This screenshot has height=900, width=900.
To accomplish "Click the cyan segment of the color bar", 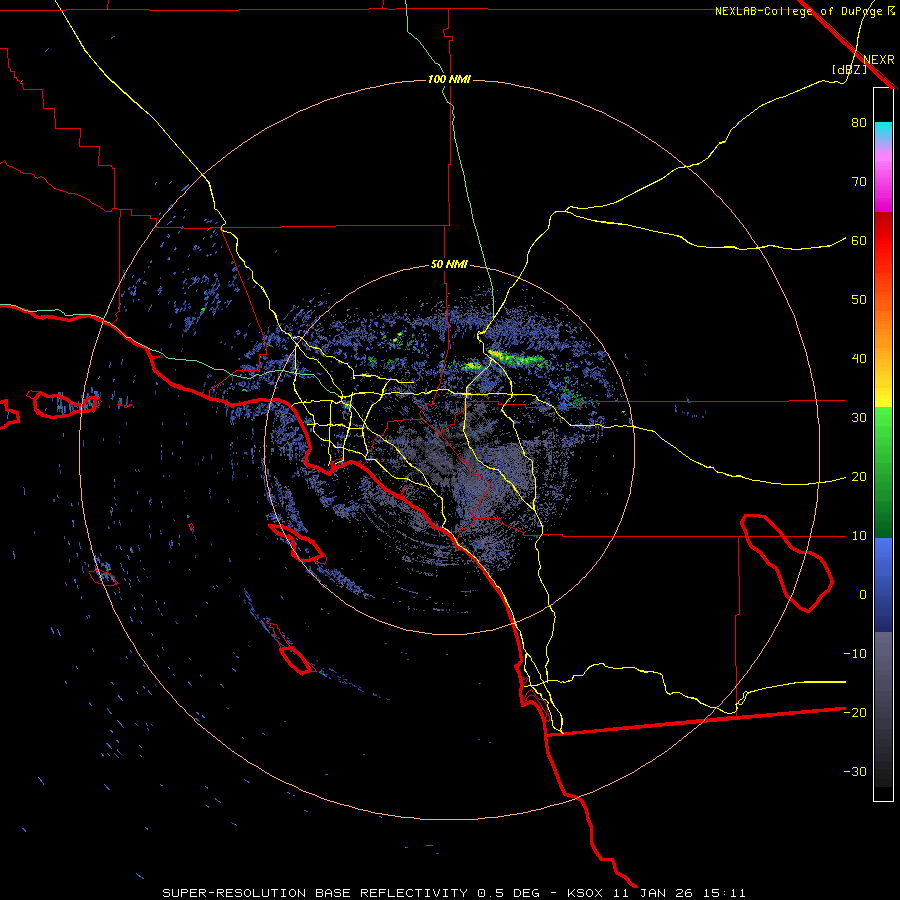I will 883,130.
